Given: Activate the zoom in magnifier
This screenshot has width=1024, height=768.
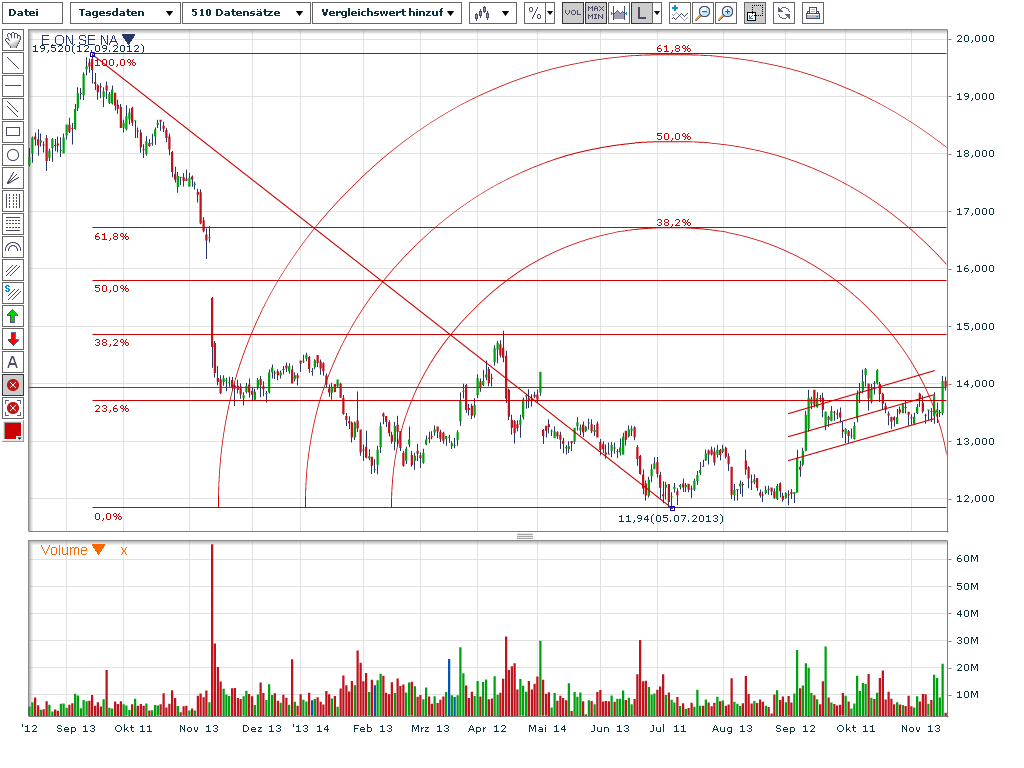Looking at the screenshot, I should coord(725,13).
